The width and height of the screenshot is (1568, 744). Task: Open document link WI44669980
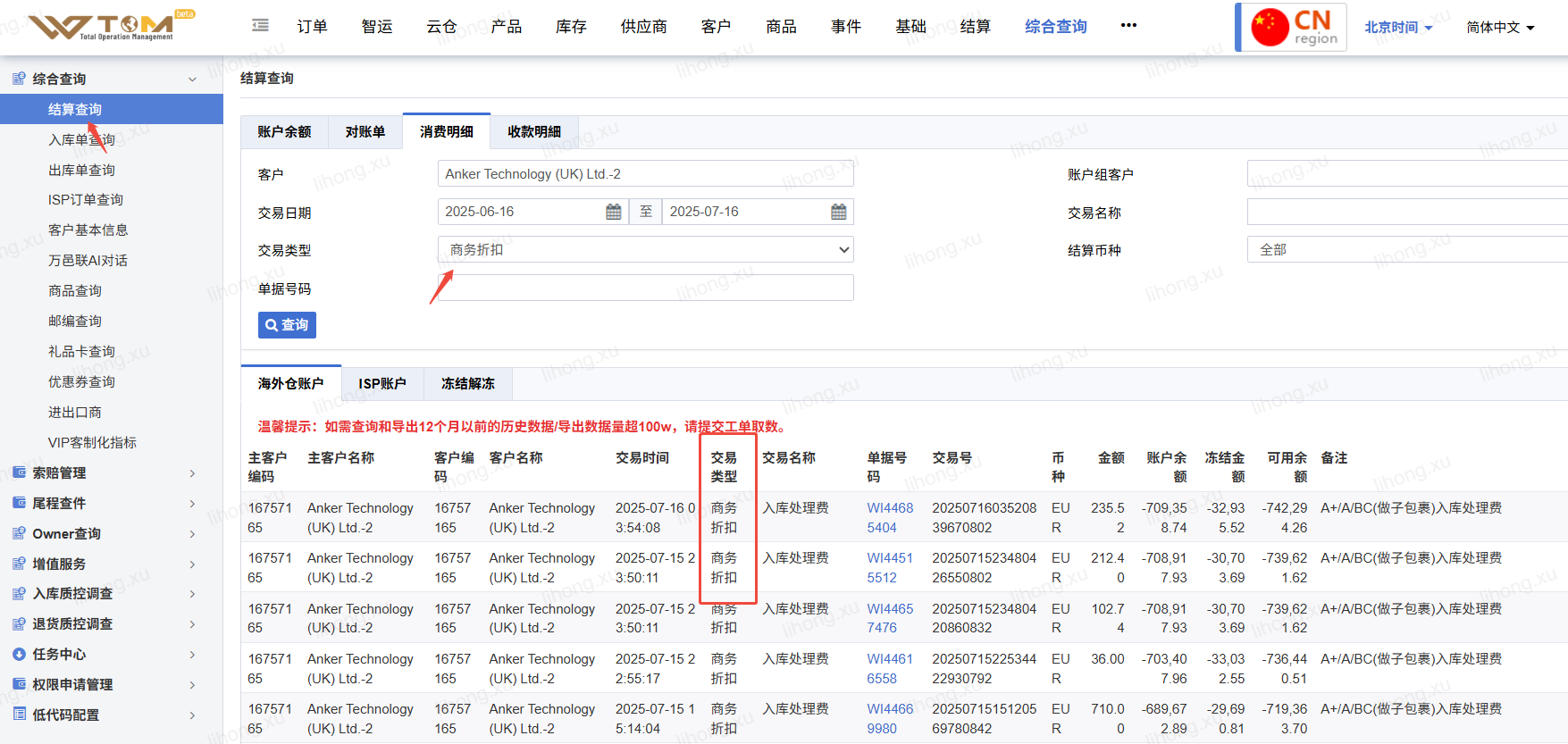pyautogui.click(x=890, y=718)
